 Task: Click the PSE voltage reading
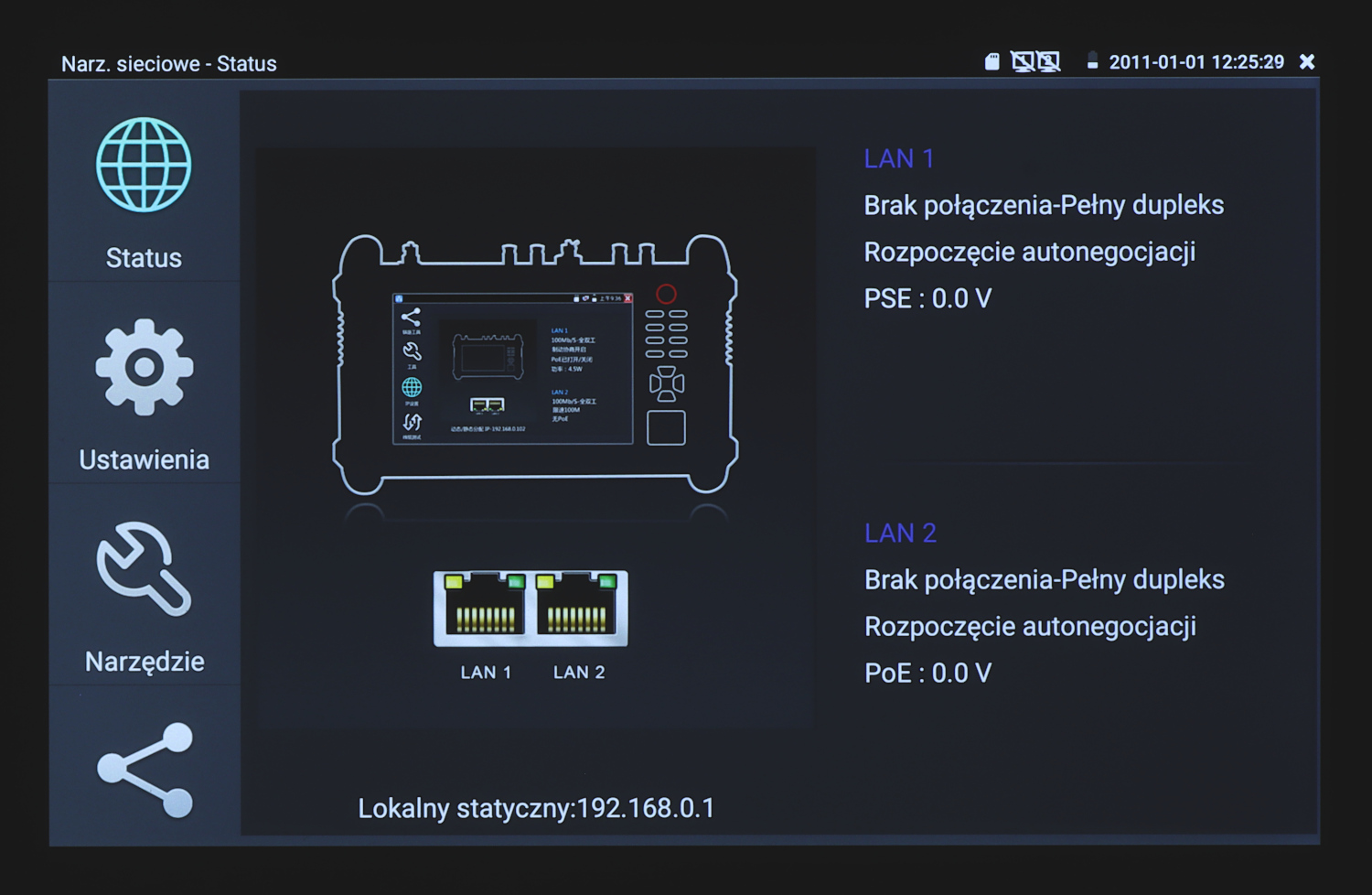[927, 299]
